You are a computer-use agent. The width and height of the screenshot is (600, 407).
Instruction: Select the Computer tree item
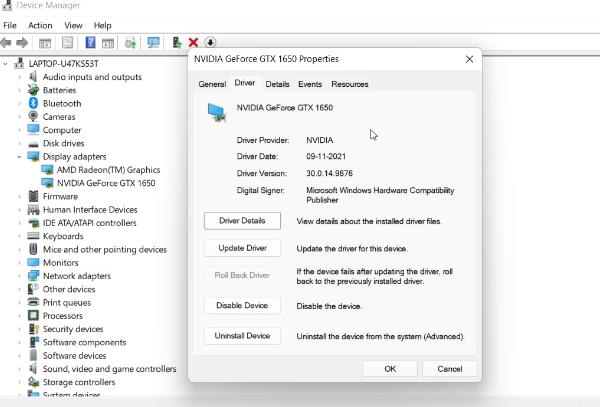click(62, 130)
